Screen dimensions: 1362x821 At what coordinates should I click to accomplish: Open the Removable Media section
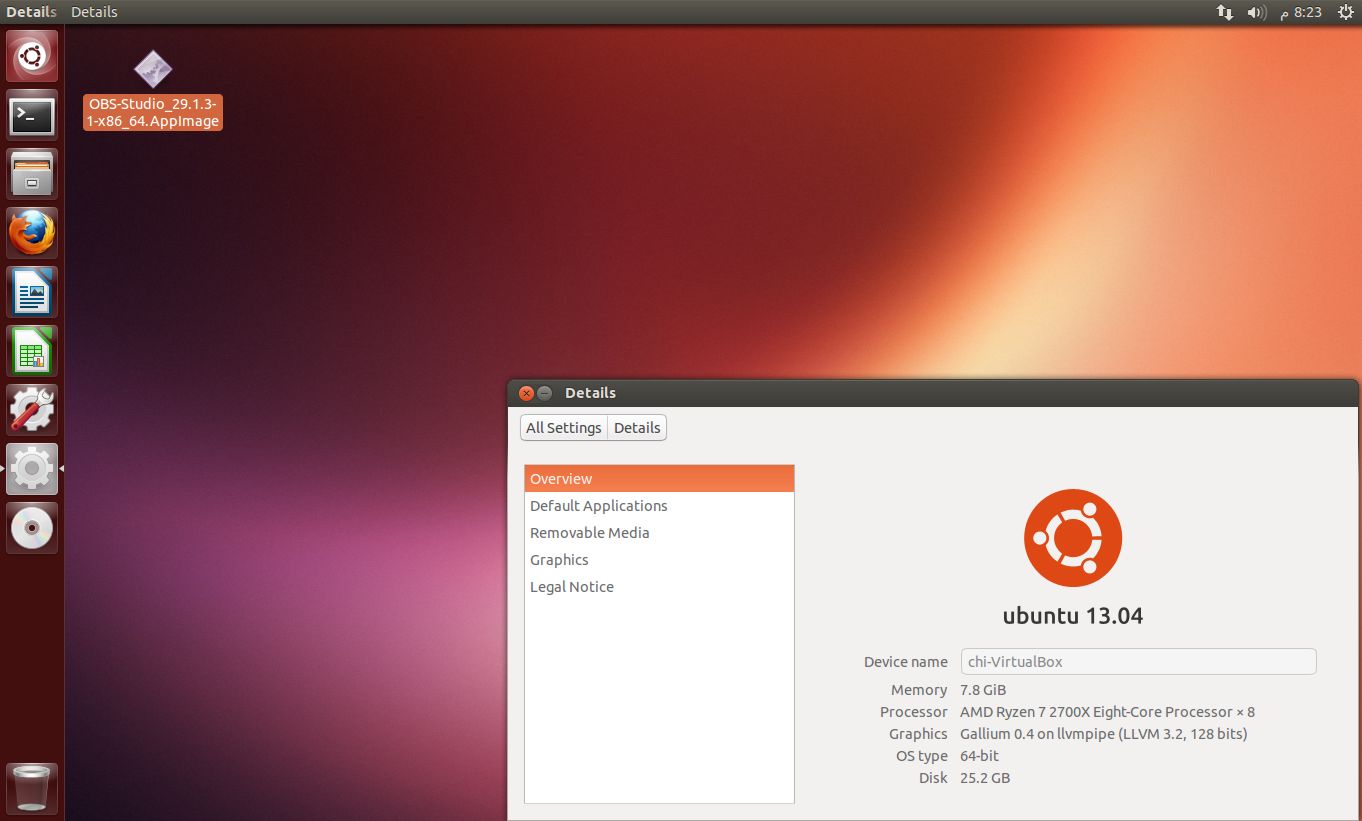tap(659, 533)
